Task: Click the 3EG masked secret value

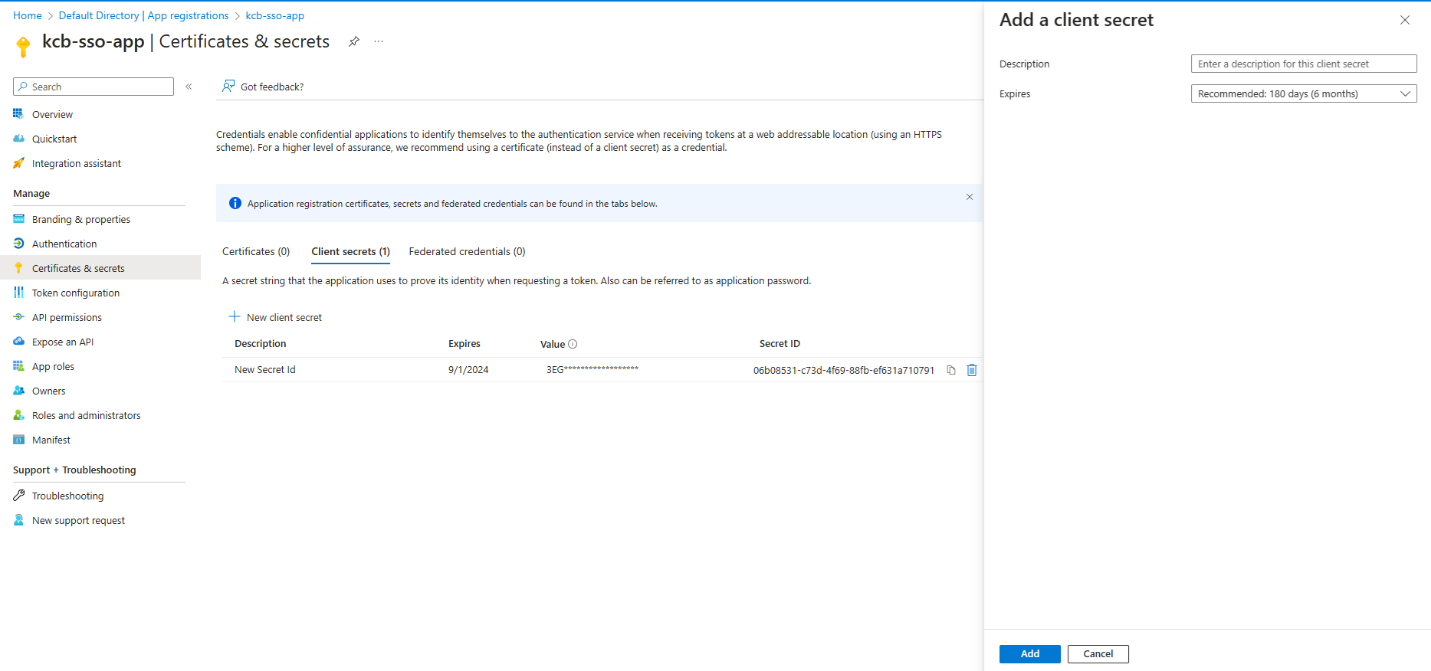Action: click(x=592, y=370)
